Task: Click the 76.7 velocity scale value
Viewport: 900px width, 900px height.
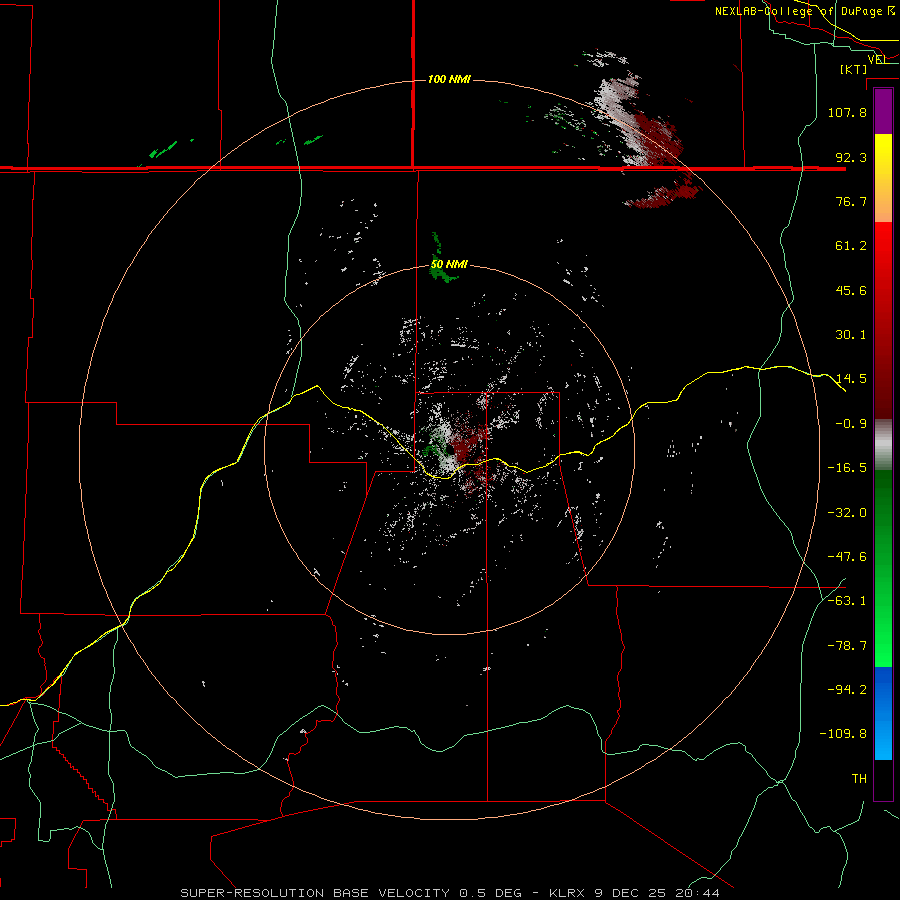Action: (x=851, y=201)
